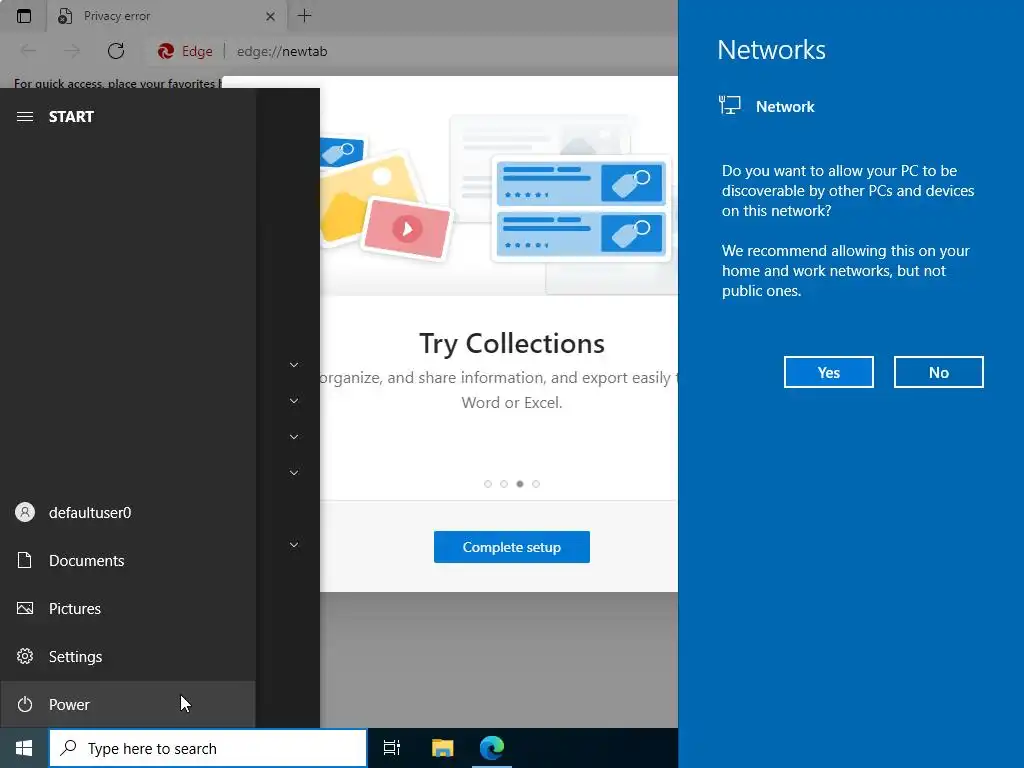
Task: Select the fourth carousel dot
Action: (536, 484)
